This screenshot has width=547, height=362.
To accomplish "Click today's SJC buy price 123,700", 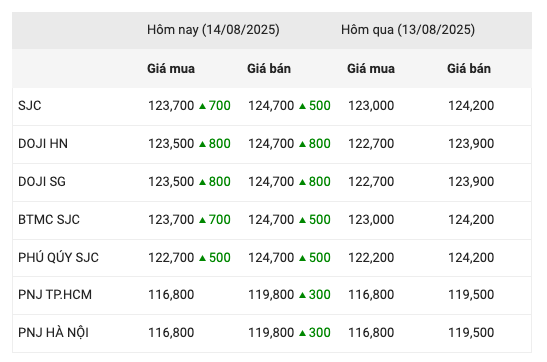I will click(171, 106).
